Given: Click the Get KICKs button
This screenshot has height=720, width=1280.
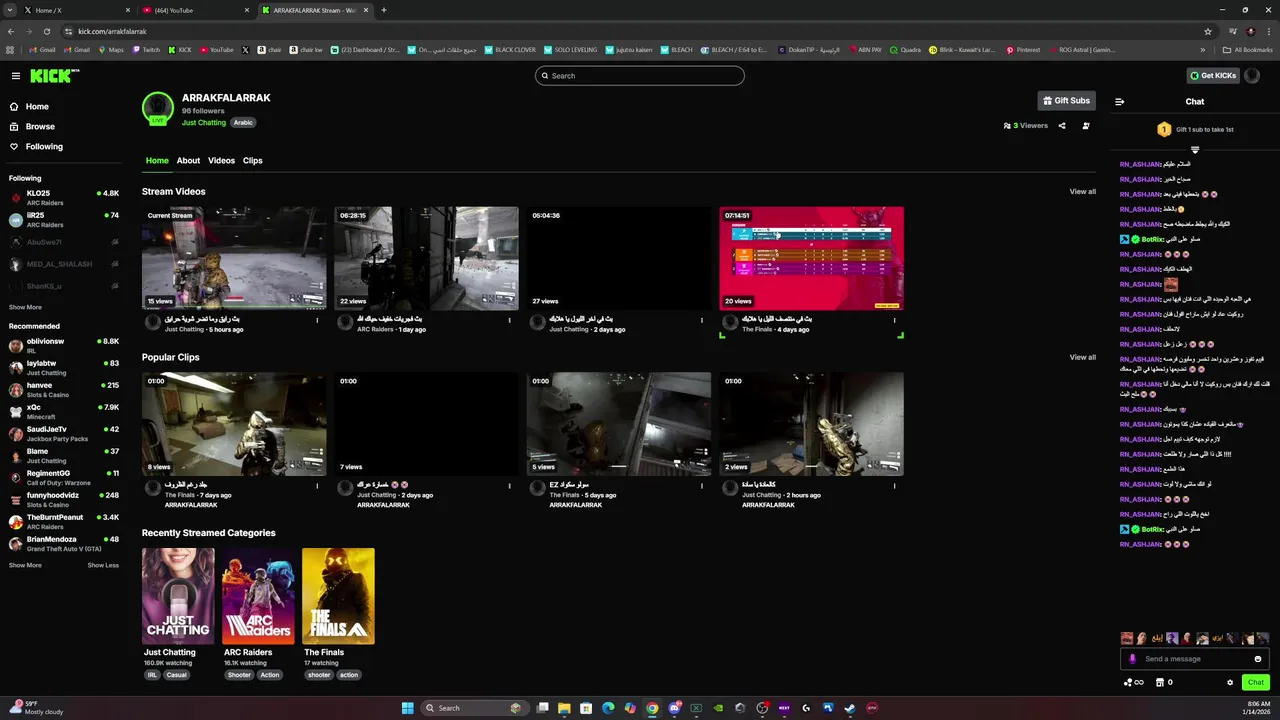Looking at the screenshot, I should tap(1213, 76).
